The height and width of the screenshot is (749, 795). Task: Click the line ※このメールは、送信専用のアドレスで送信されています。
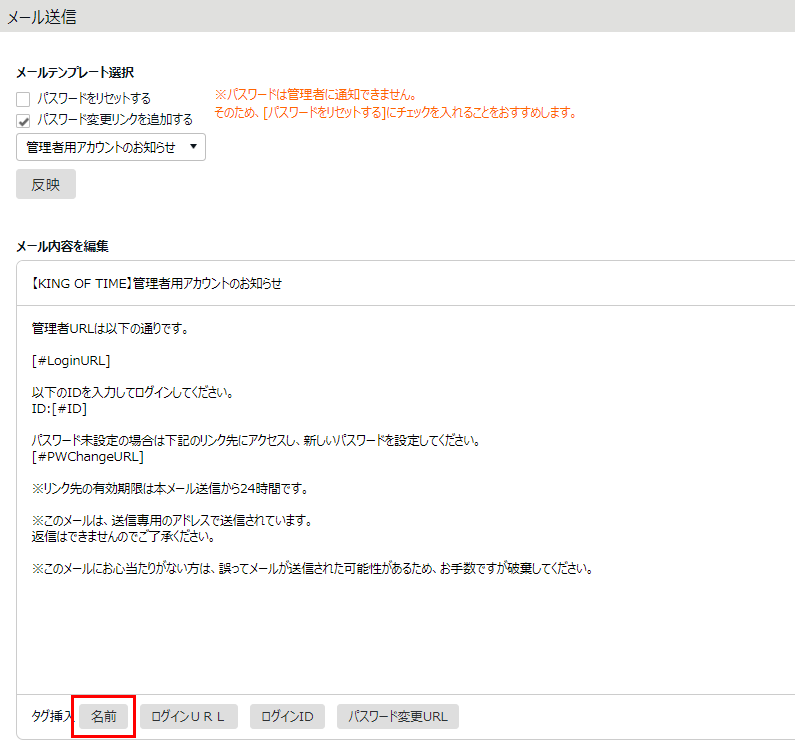pyautogui.click(x=172, y=520)
